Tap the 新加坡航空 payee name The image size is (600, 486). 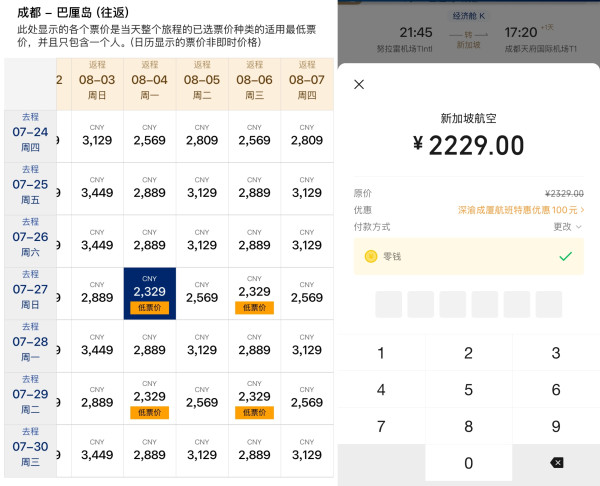point(468,118)
